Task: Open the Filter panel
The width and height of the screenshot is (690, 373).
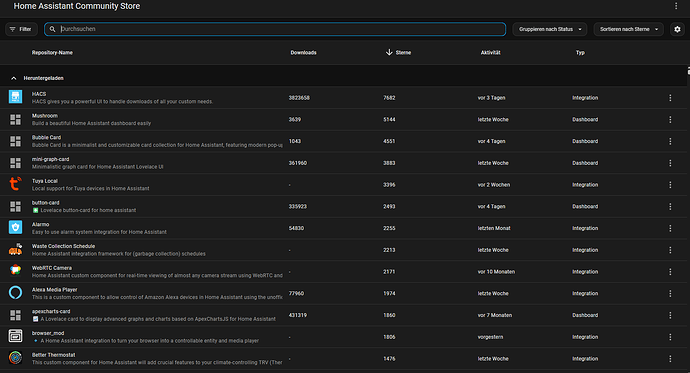Action: coord(21,29)
